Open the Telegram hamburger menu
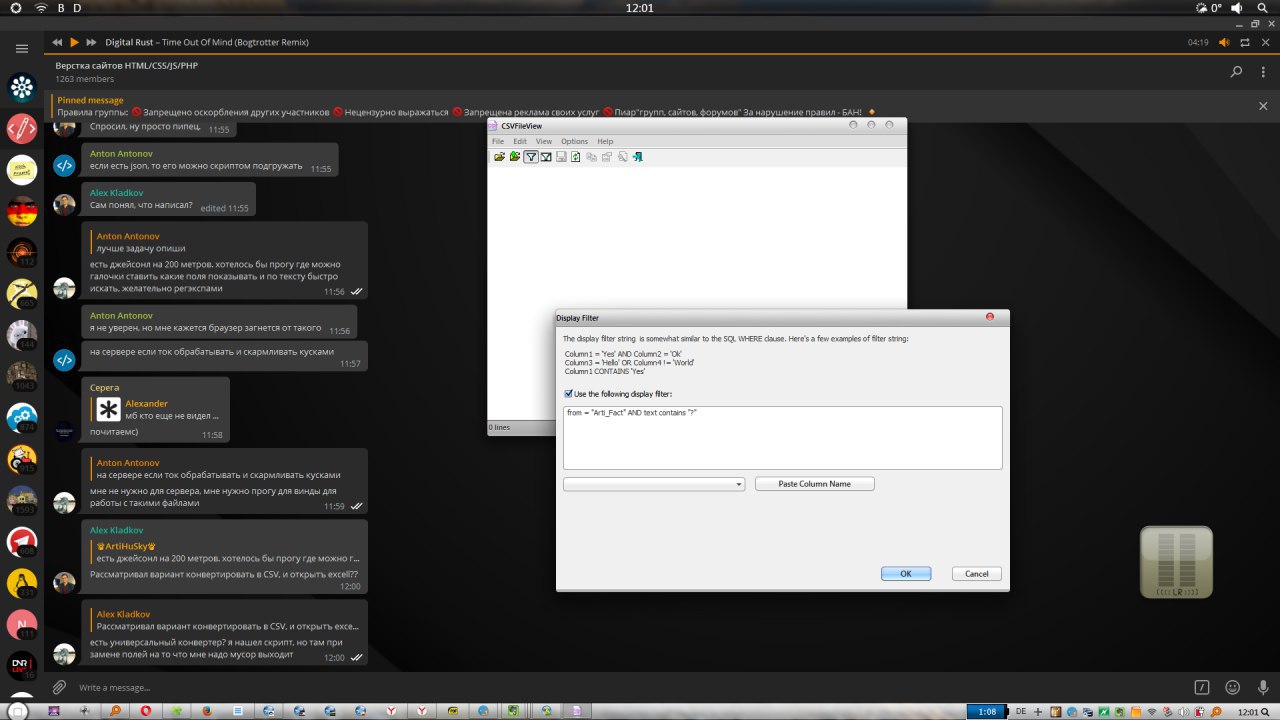The image size is (1280, 720). click(x=22, y=48)
